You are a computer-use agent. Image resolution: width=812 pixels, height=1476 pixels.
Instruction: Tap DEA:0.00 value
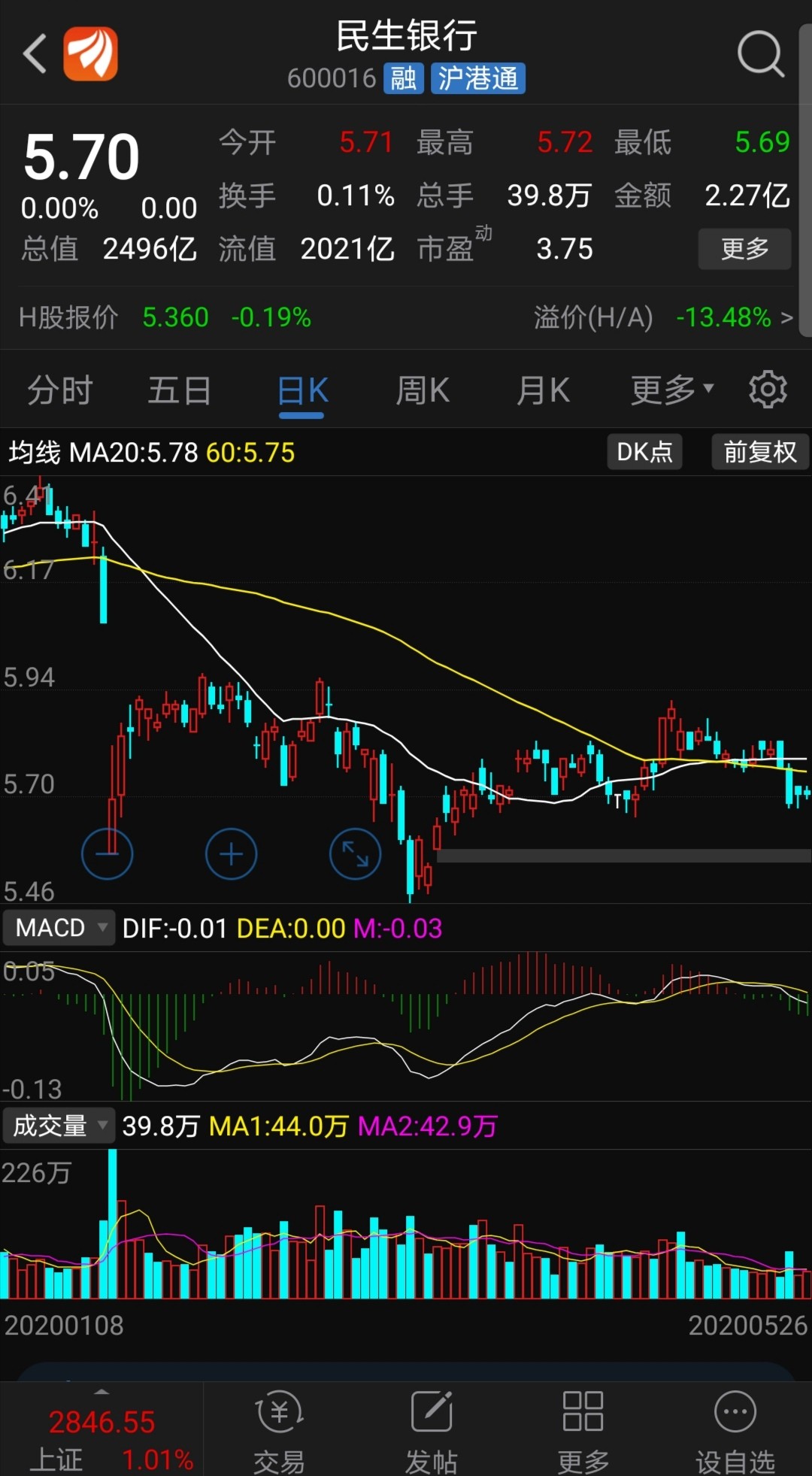(x=291, y=929)
